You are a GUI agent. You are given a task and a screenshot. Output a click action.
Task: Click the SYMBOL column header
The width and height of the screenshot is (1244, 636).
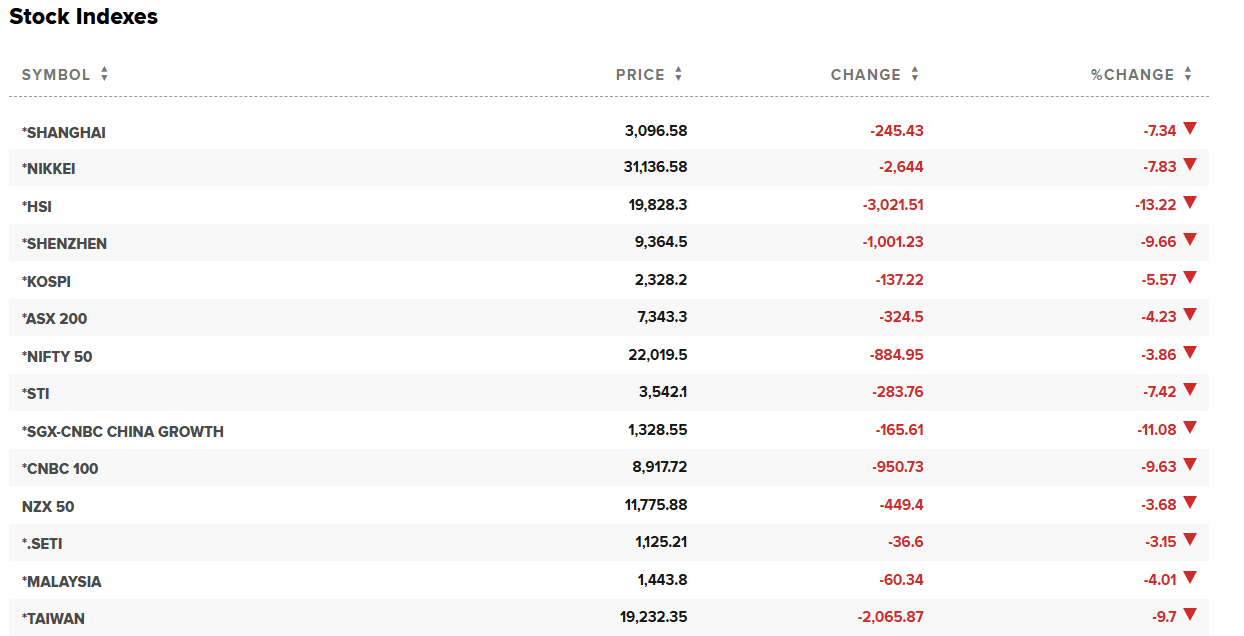point(56,75)
